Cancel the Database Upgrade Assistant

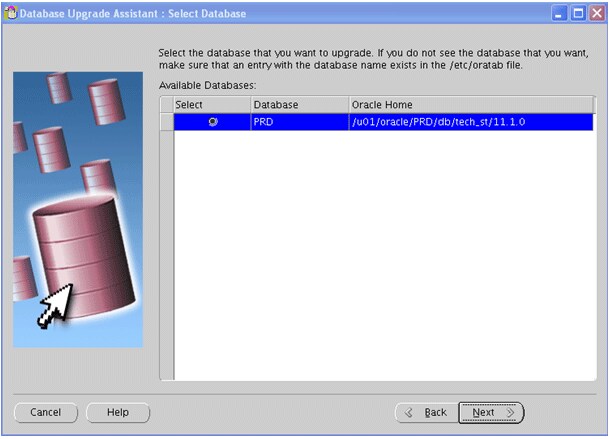46,413
